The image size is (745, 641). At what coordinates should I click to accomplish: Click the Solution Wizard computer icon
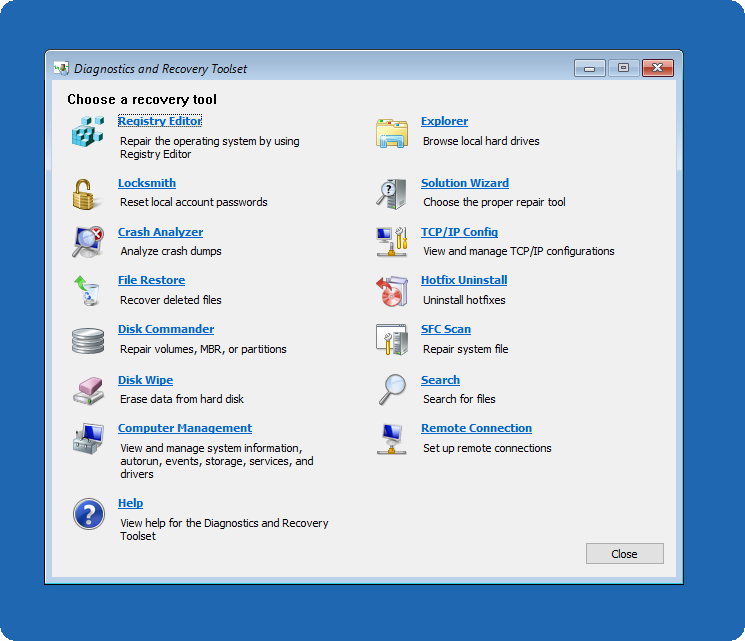click(391, 192)
